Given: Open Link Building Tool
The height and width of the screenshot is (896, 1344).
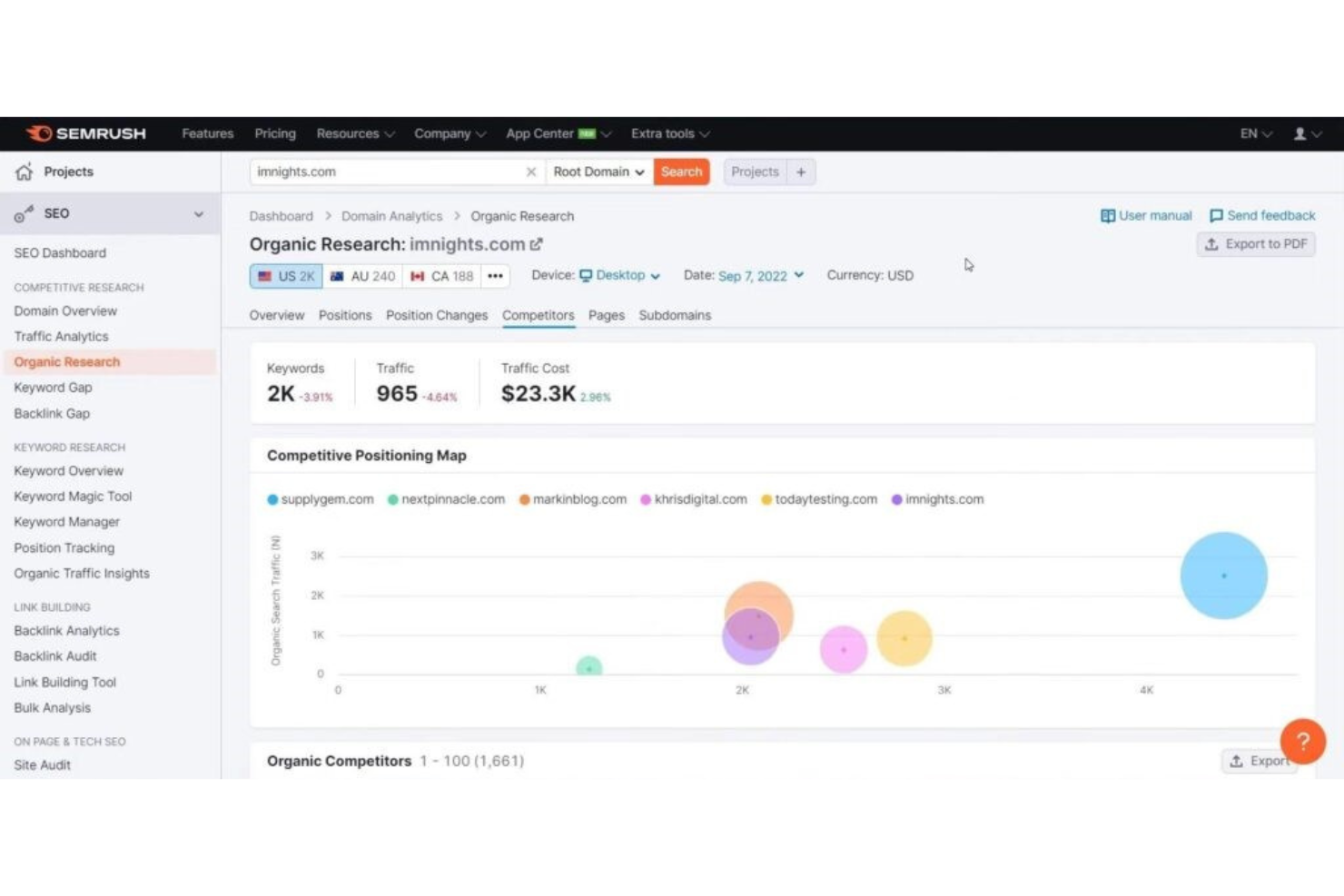Looking at the screenshot, I should 64,683.
